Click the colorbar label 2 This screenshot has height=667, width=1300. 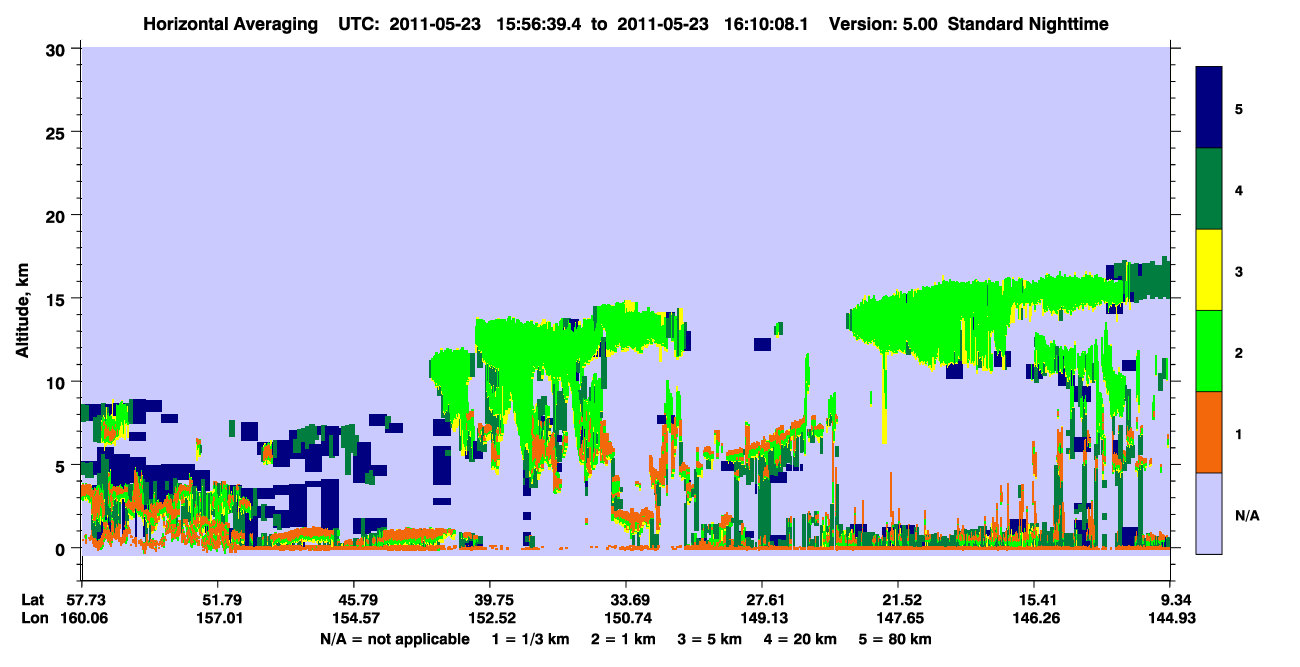click(1239, 353)
